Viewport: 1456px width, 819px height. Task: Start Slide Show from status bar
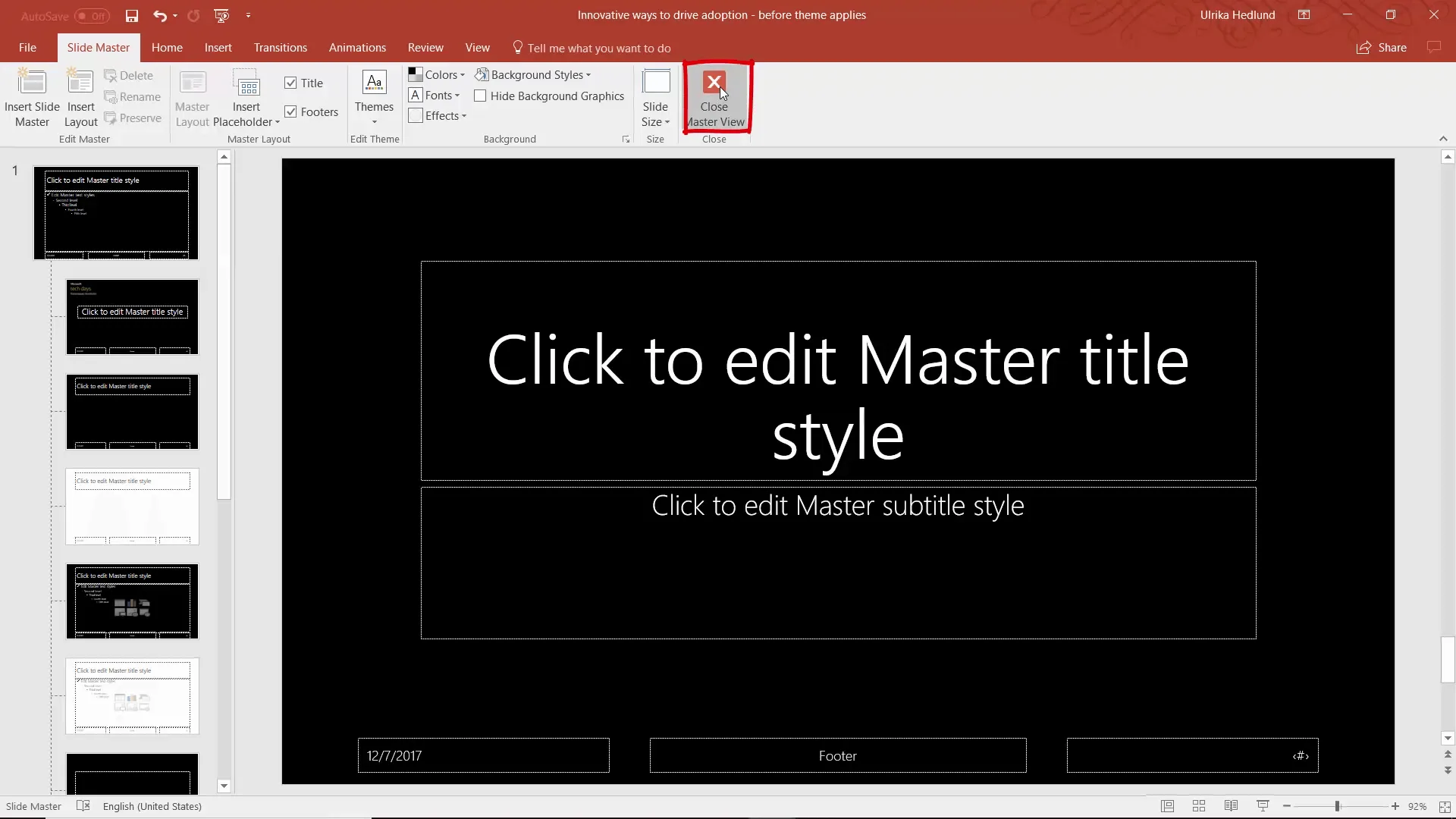tap(1263, 806)
